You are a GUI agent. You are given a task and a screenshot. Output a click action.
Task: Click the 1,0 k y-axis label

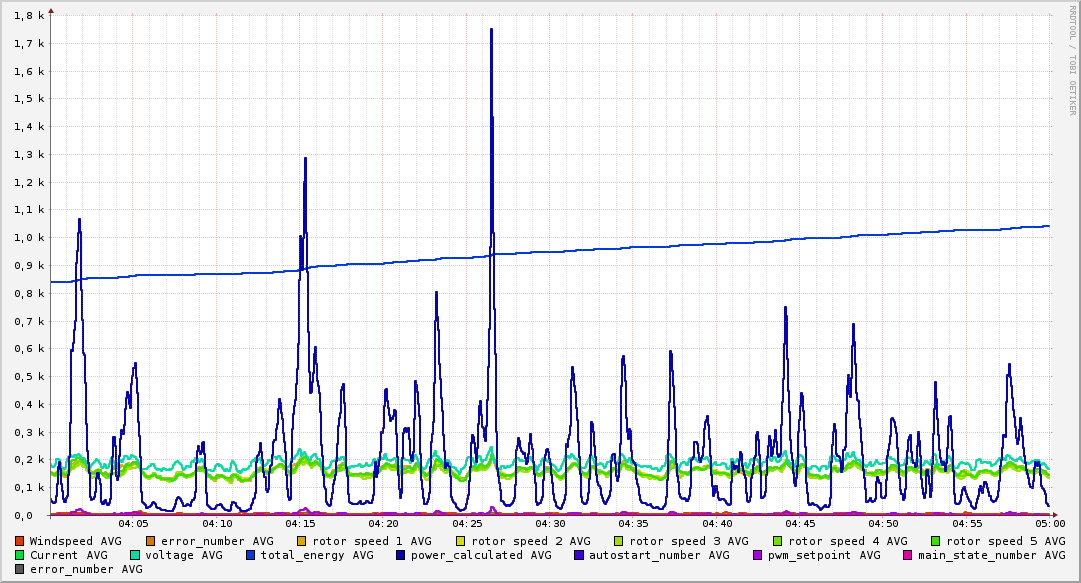pyautogui.click(x=30, y=238)
